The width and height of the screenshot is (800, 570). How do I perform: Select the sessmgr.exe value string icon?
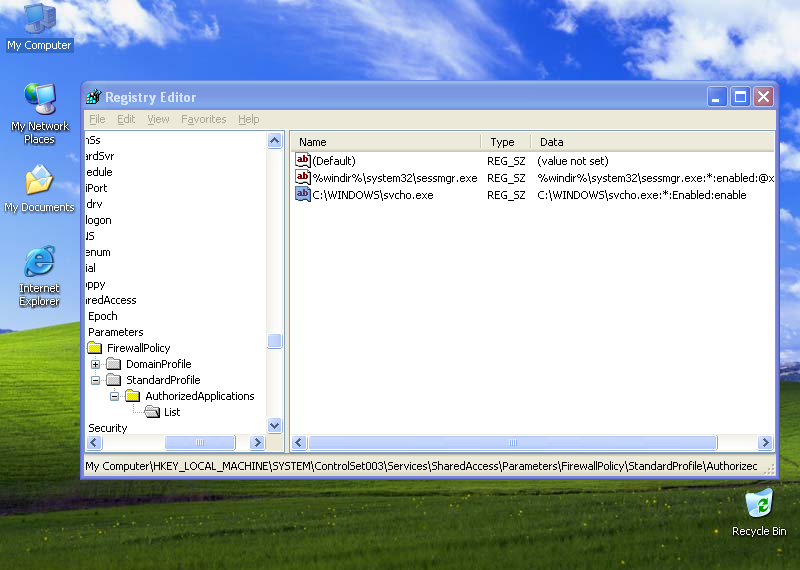(303, 178)
